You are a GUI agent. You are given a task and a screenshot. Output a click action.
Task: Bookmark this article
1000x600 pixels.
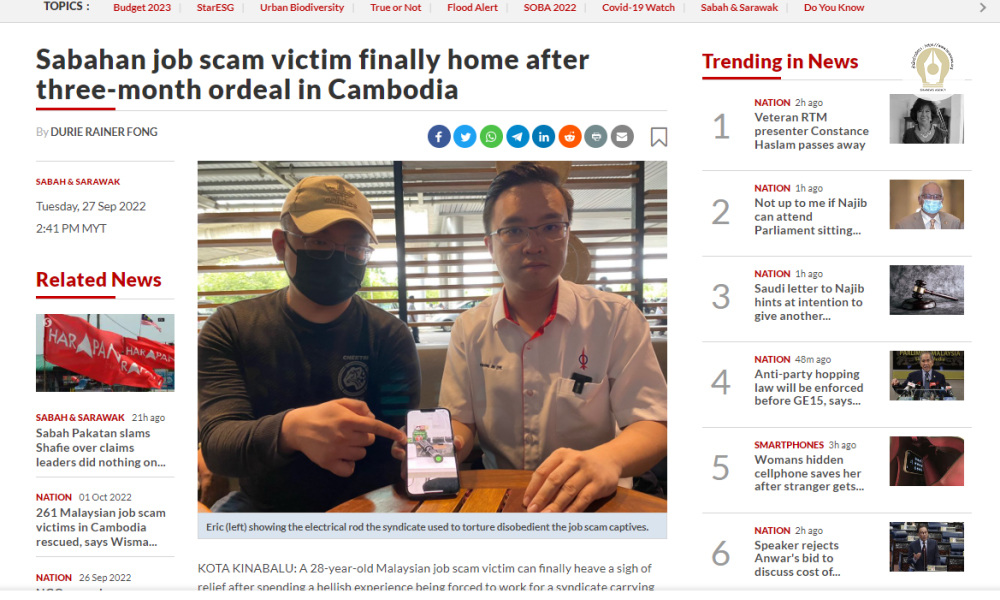coord(659,137)
